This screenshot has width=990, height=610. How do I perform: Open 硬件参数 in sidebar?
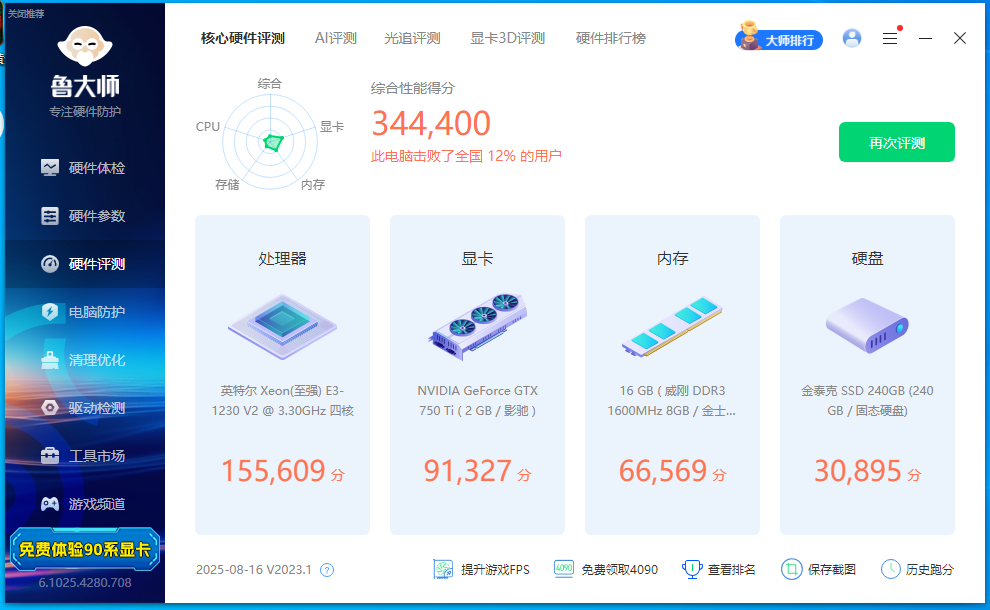[x=83, y=216]
